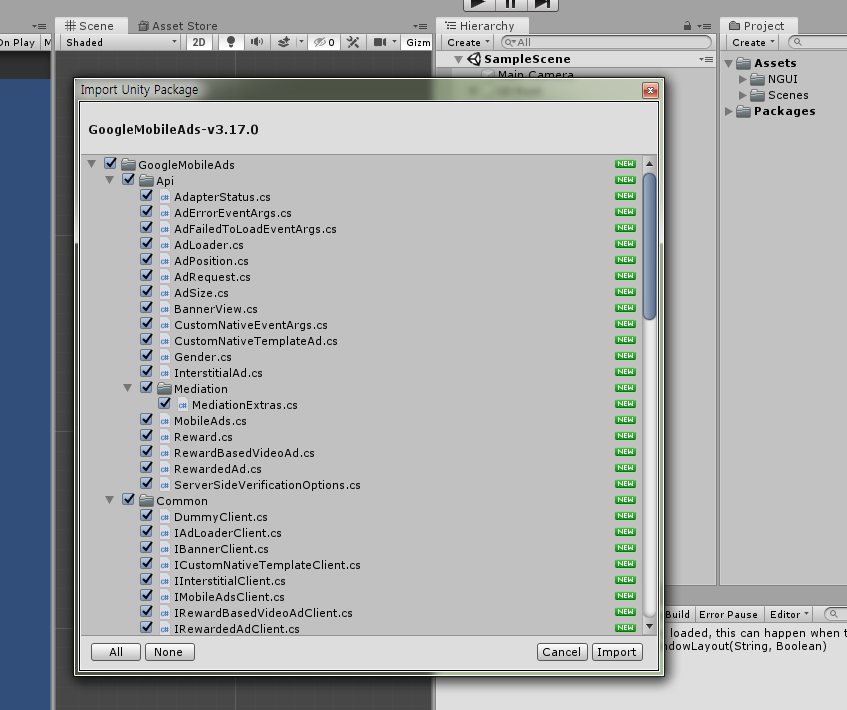Collapse the Assets folder in Project
Viewport: 847px width, 710px height.
(728, 64)
